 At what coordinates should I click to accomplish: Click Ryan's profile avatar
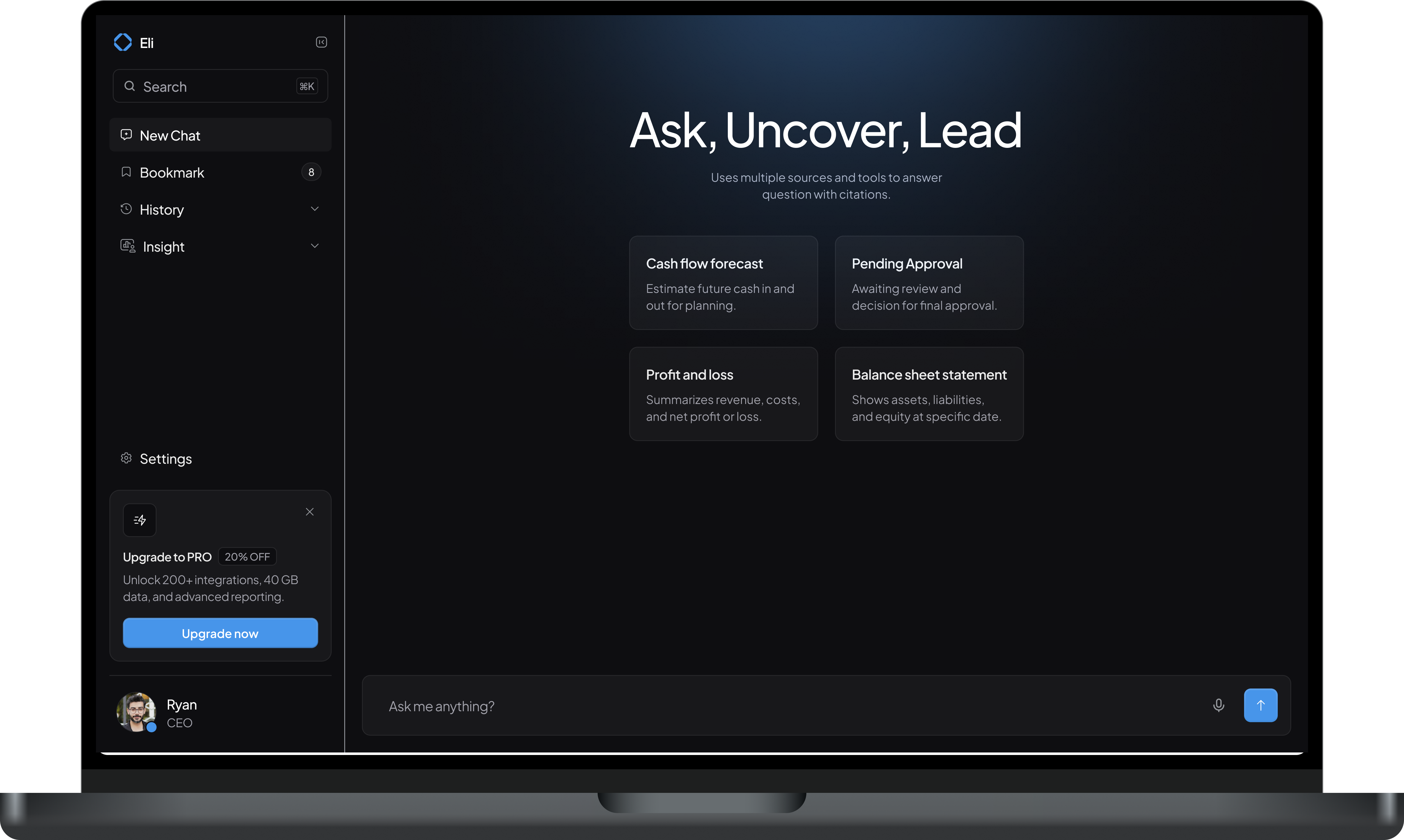click(136, 712)
